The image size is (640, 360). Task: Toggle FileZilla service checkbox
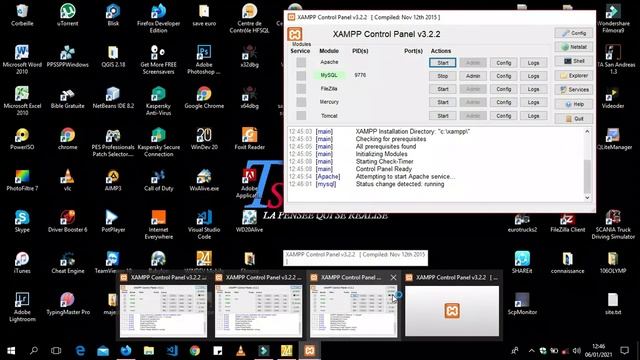click(x=301, y=89)
